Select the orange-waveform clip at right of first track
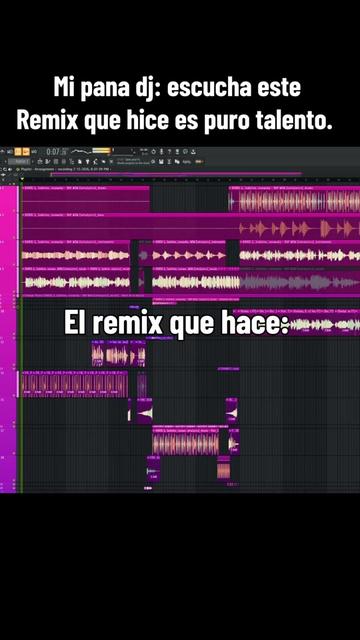 pos(294,199)
